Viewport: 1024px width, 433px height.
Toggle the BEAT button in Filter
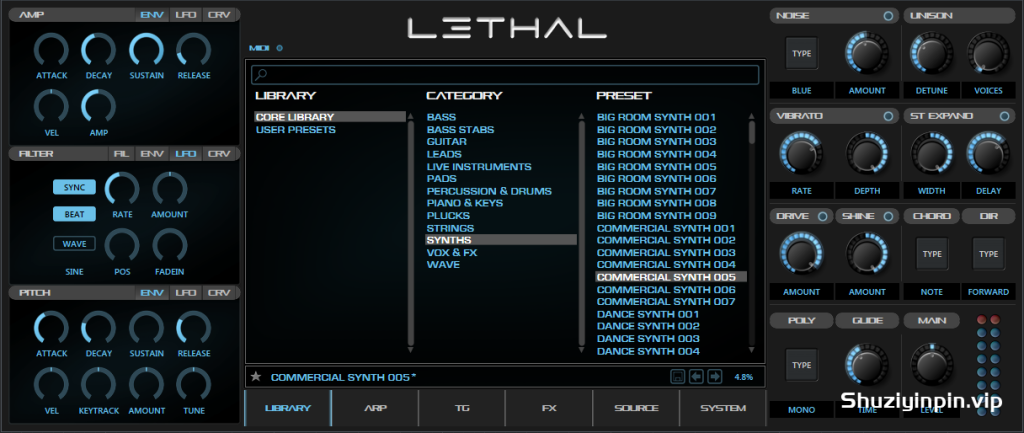click(74, 214)
